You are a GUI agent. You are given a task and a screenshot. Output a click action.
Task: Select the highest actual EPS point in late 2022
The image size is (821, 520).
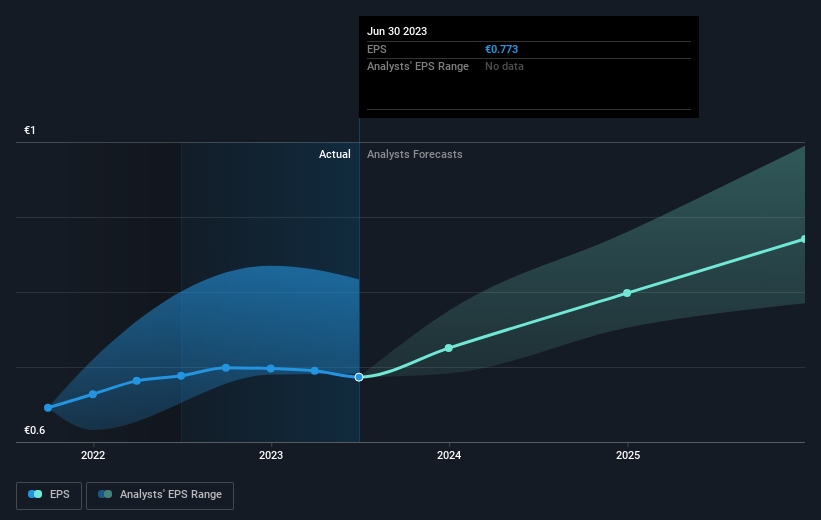(226, 368)
